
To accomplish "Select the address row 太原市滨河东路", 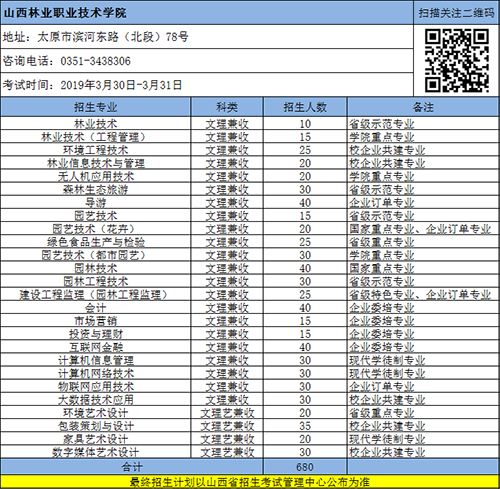I will (x=207, y=37).
